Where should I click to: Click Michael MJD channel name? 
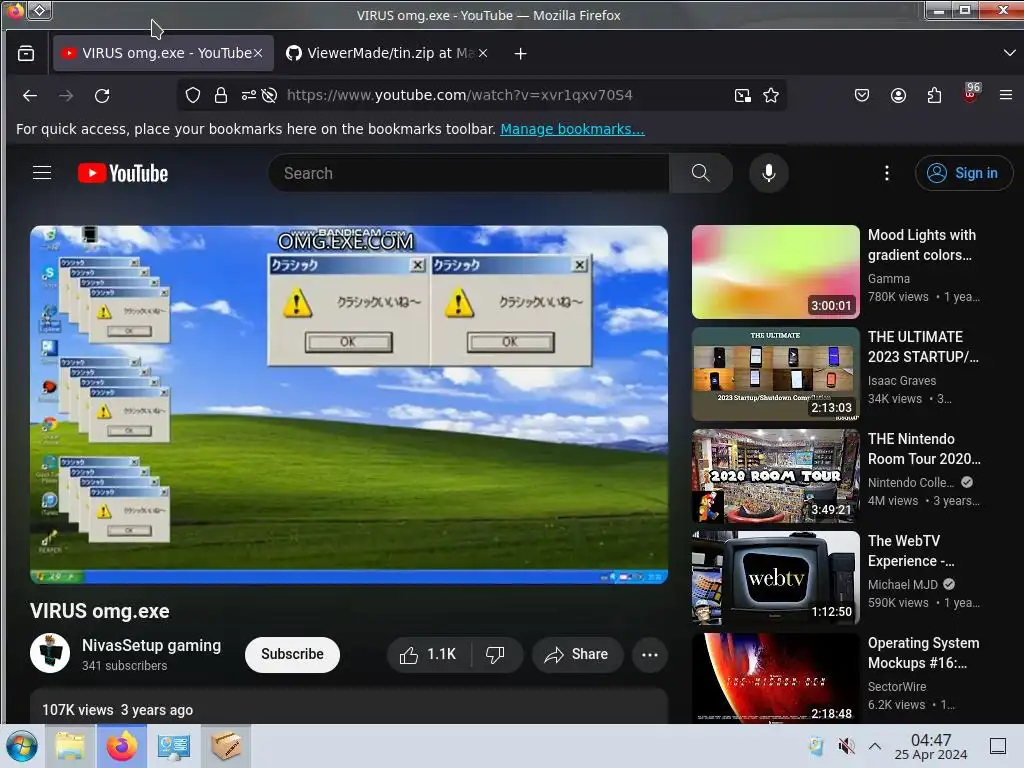click(x=903, y=584)
